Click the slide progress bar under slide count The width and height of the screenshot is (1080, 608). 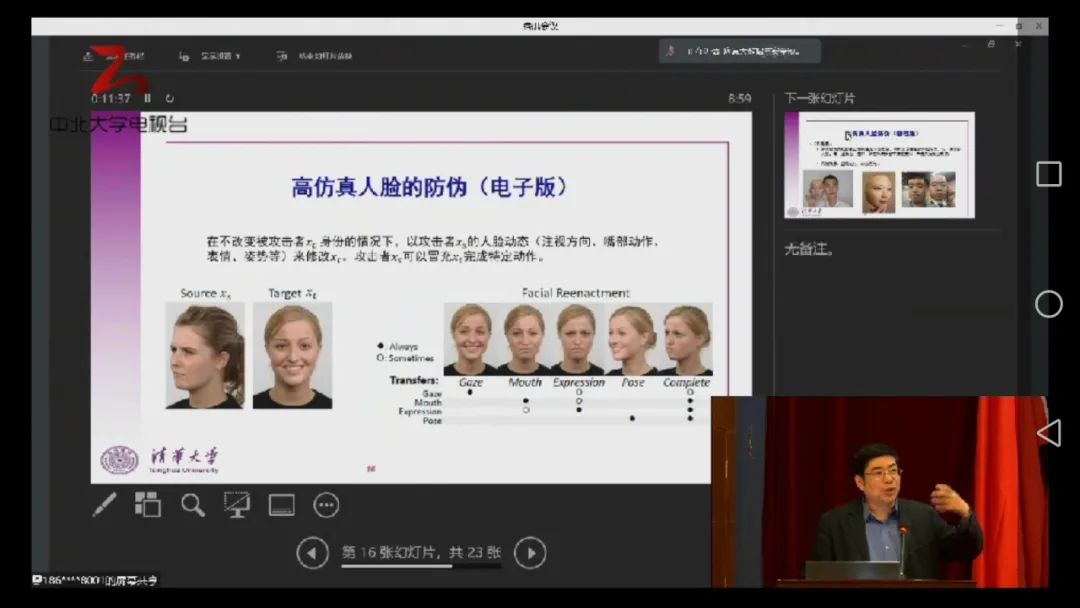[420, 567]
